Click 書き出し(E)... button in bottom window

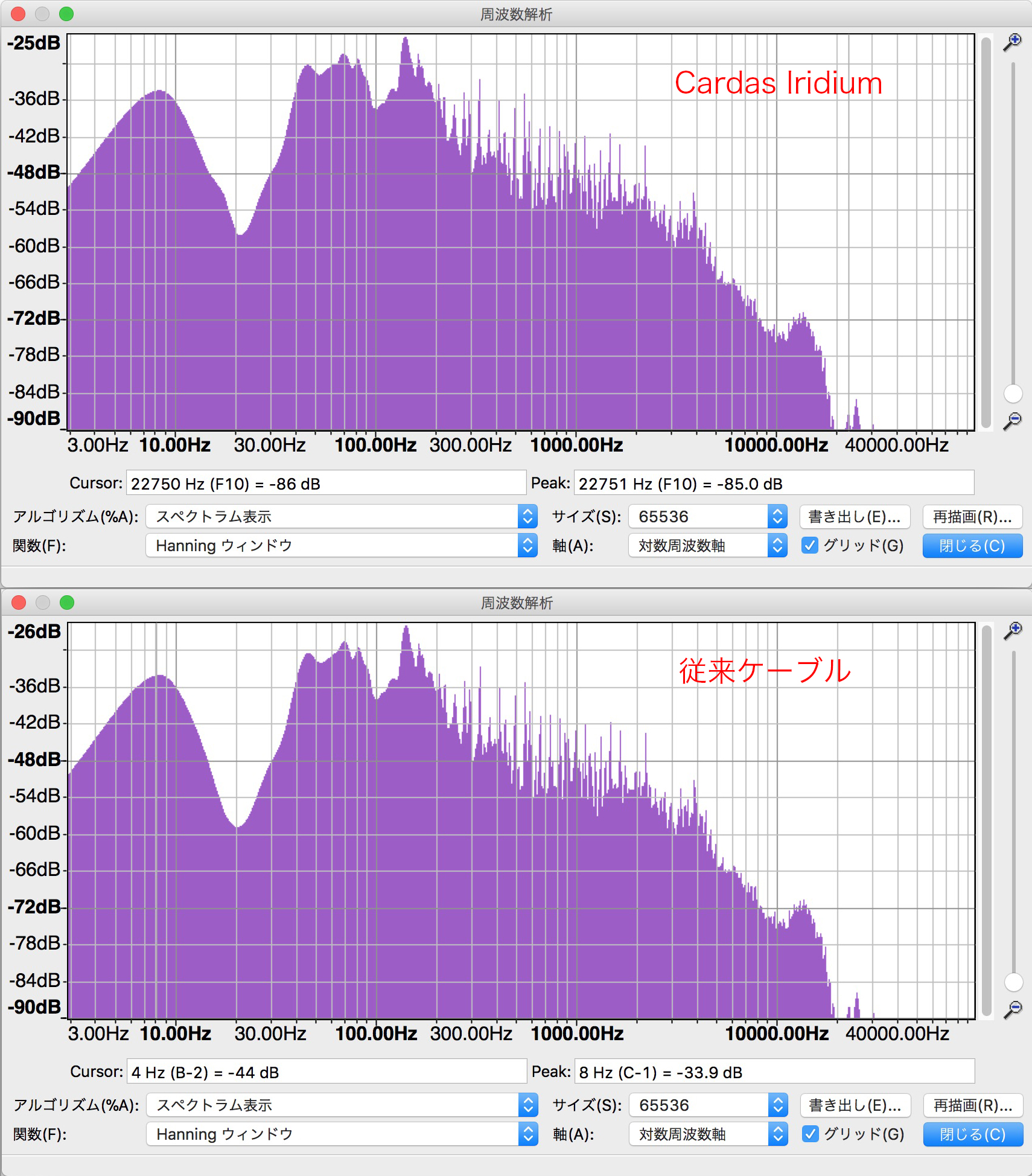click(855, 1105)
